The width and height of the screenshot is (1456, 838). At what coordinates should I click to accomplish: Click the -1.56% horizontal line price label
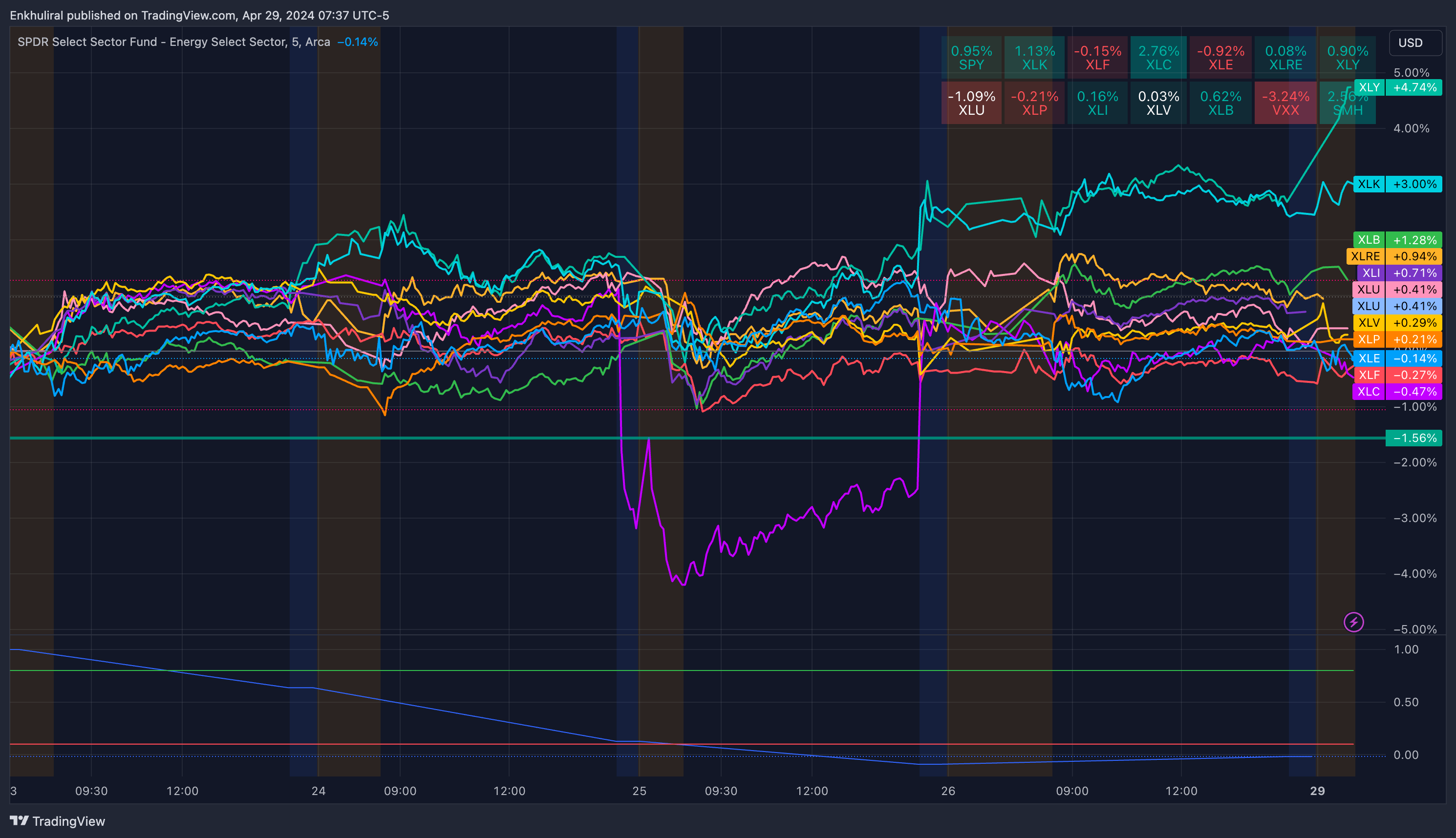click(x=1414, y=438)
